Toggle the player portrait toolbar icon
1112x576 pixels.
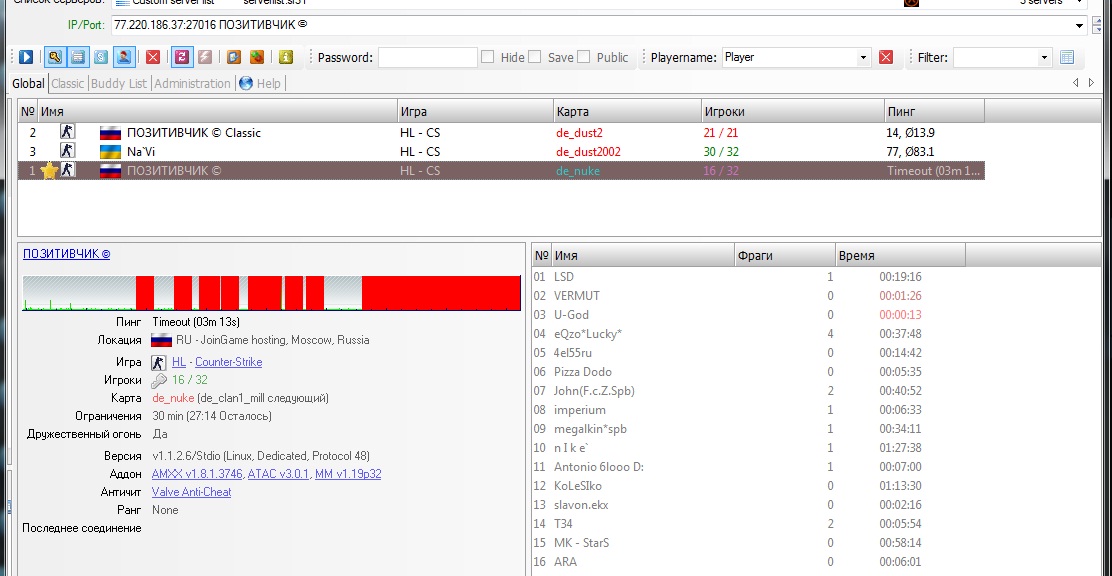[x=124, y=57]
